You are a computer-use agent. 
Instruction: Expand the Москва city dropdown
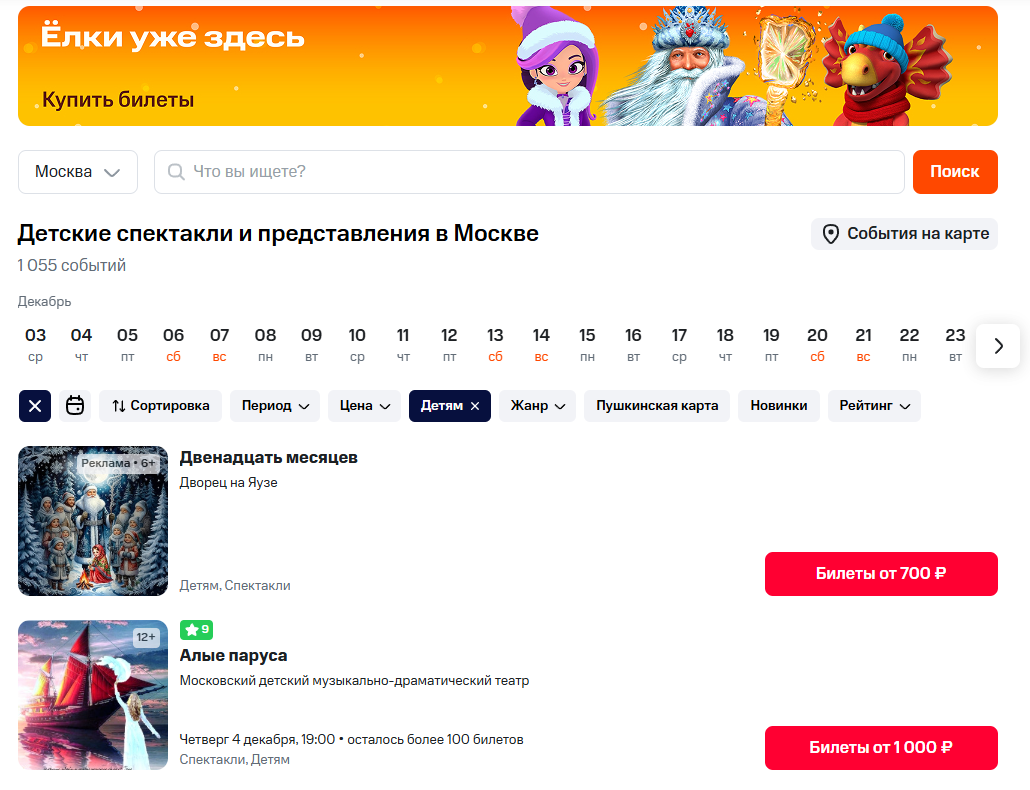click(x=78, y=172)
